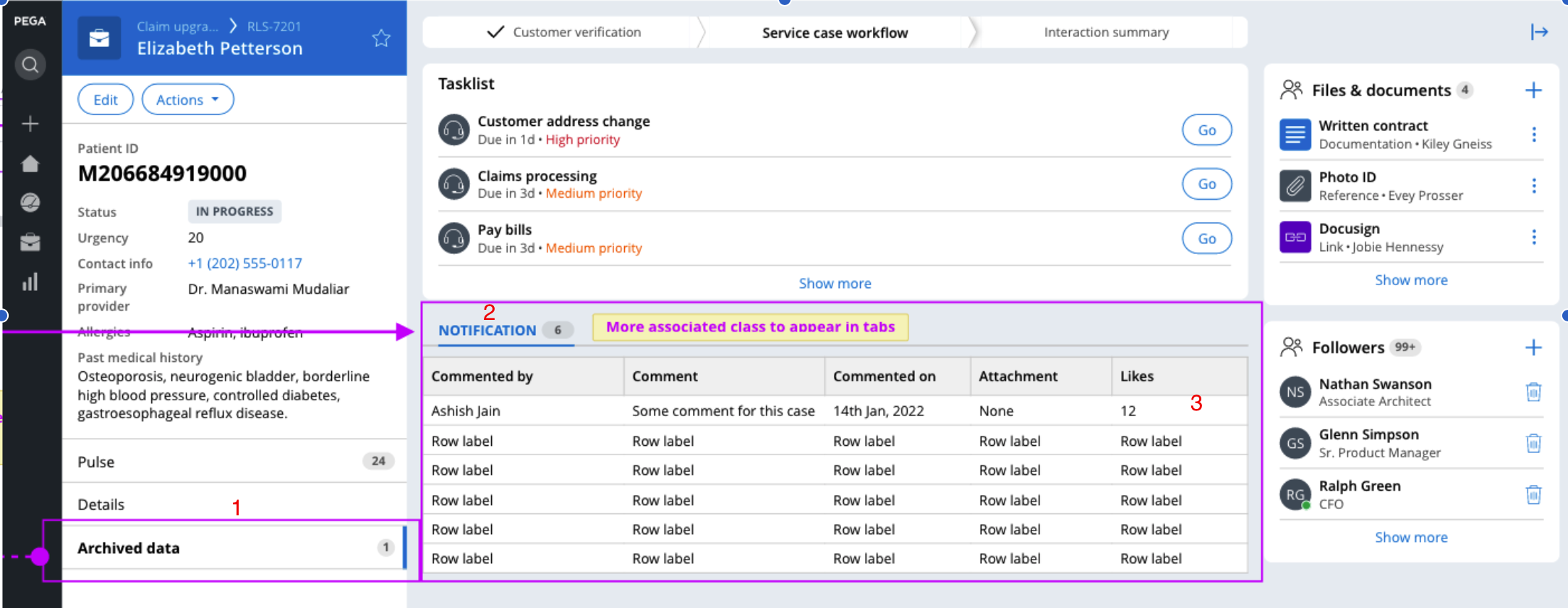Click Show more under Files & documents
1568x608 pixels.
coord(1411,280)
